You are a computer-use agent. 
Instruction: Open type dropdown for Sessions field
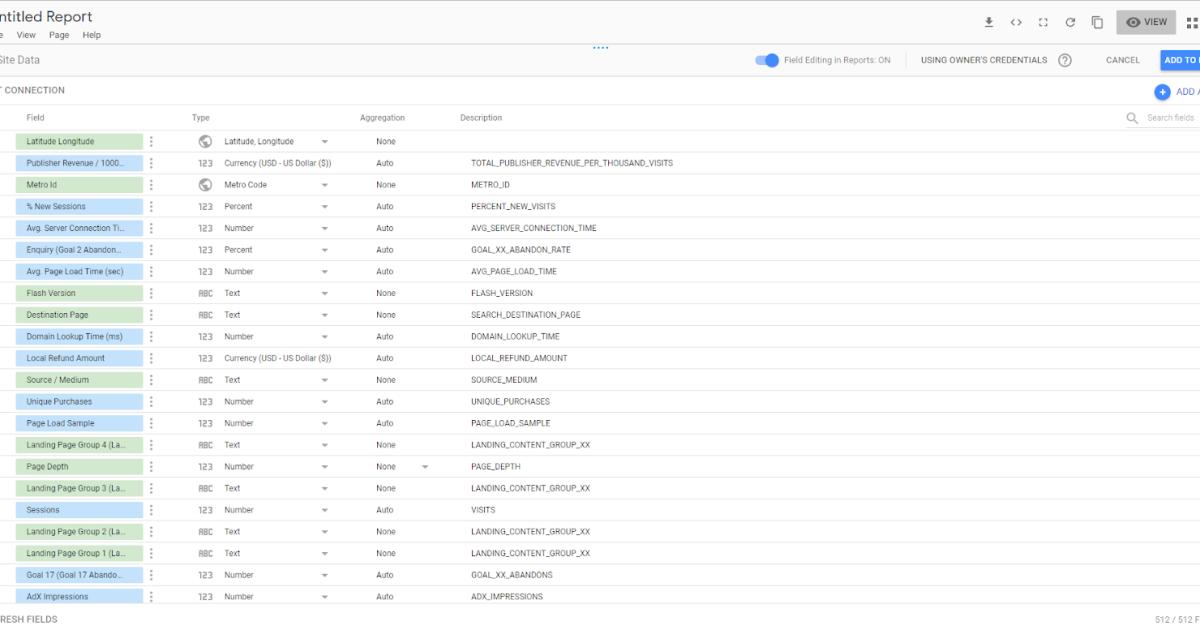[324, 510]
